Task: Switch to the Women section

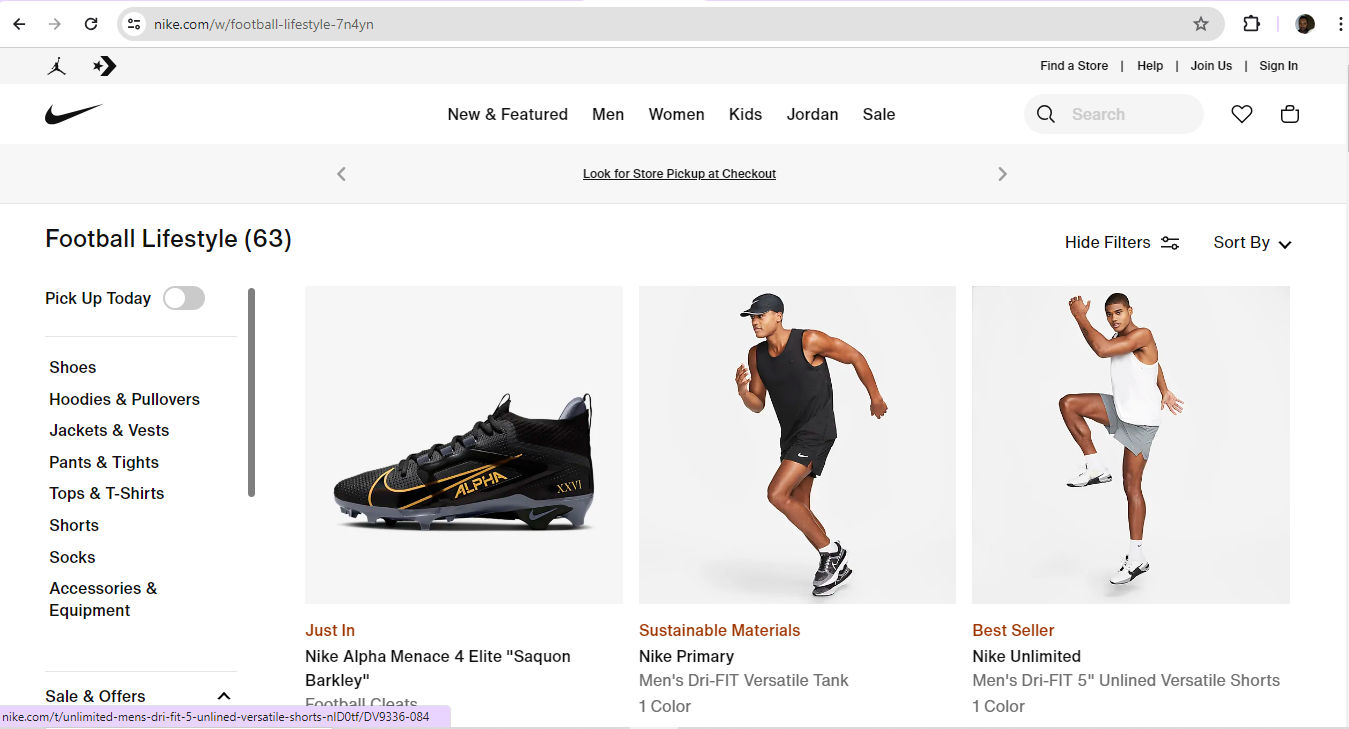Action: pyautogui.click(x=676, y=114)
